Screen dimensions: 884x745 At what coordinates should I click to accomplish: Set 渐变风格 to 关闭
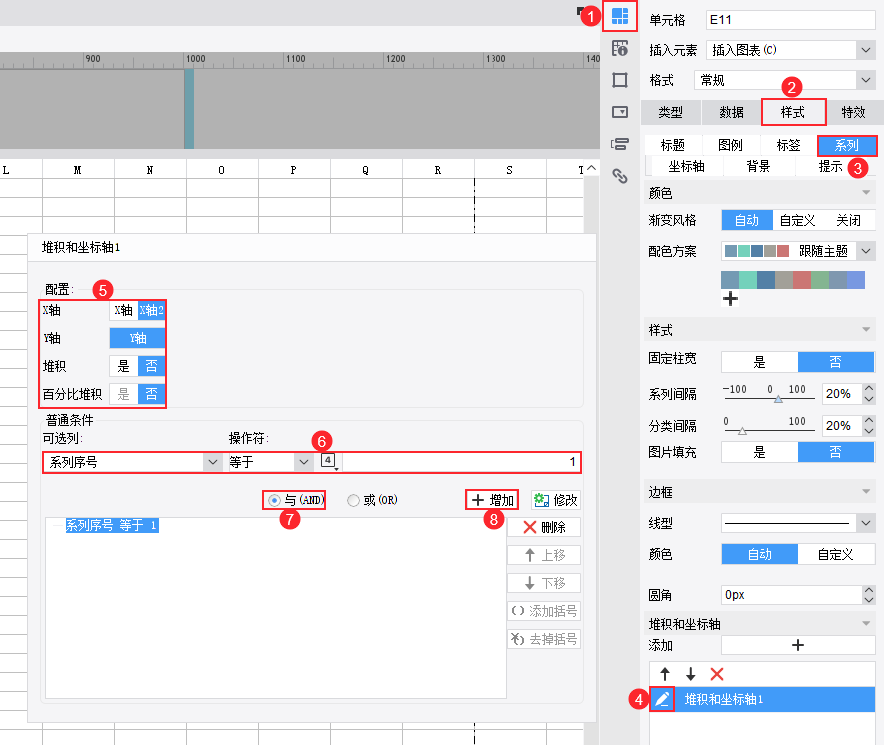pos(848,221)
